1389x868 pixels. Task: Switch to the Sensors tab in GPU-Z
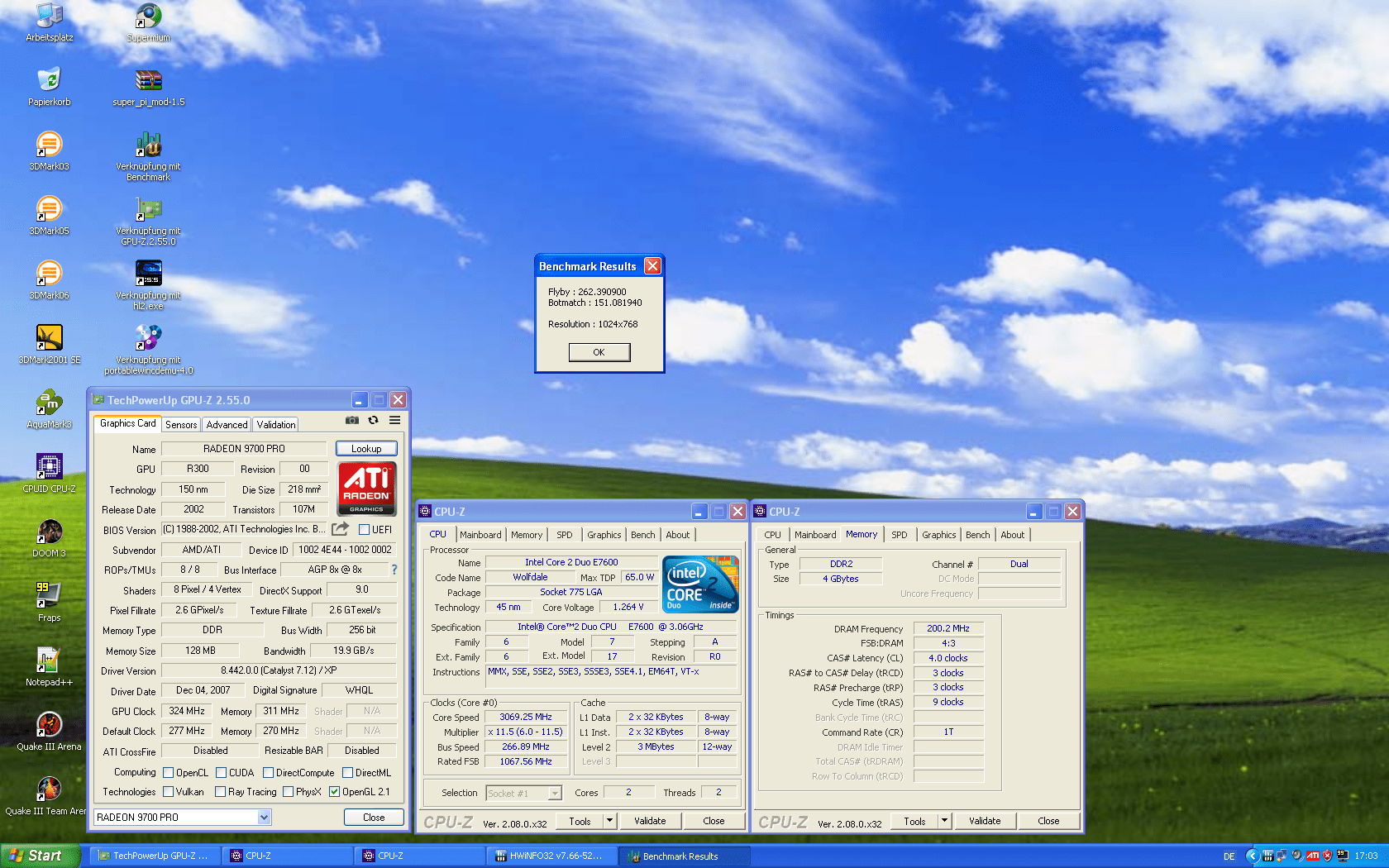pos(181,424)
